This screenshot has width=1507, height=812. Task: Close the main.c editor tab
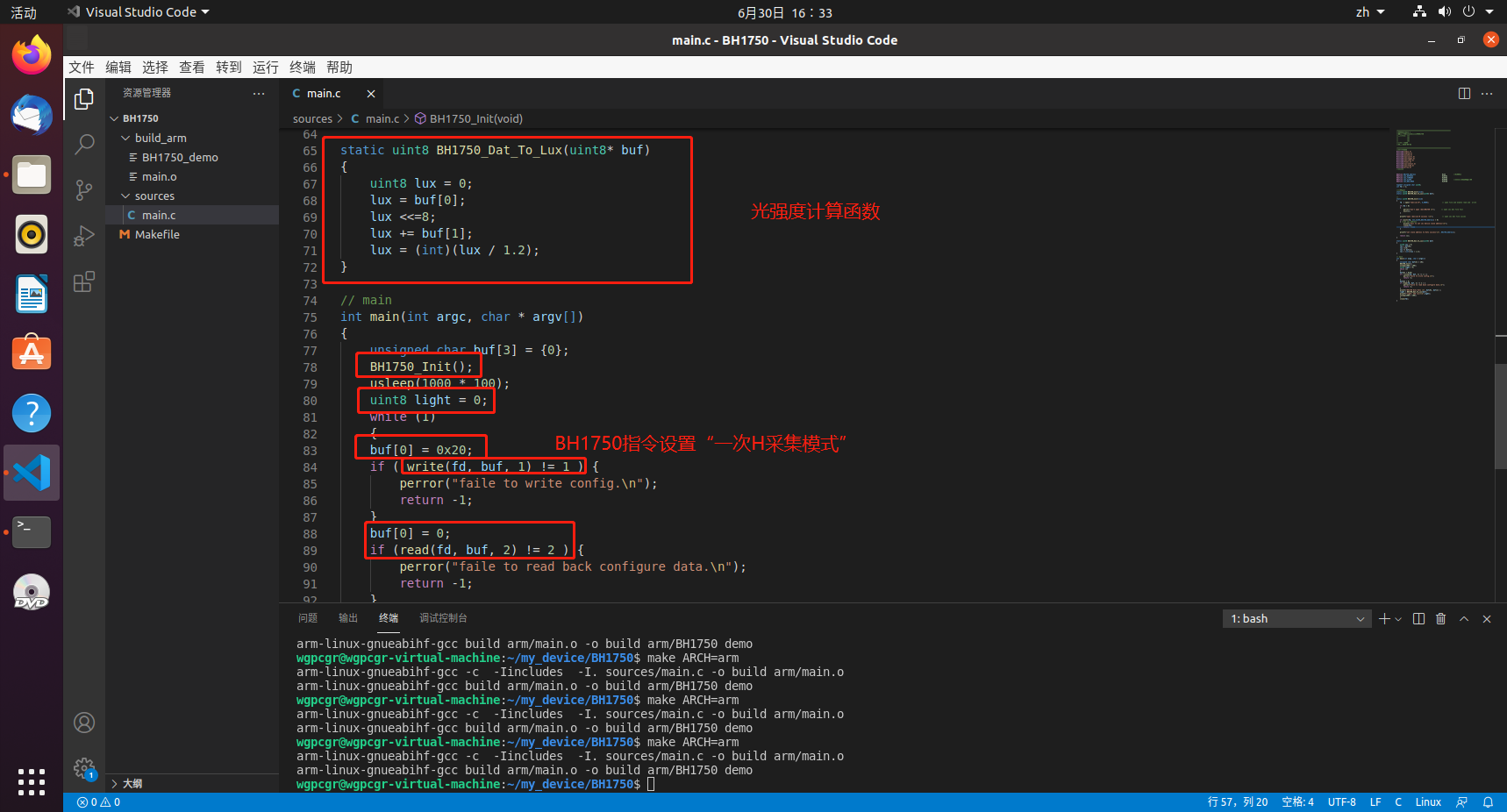pyautogui.click(x=371, y=94)
